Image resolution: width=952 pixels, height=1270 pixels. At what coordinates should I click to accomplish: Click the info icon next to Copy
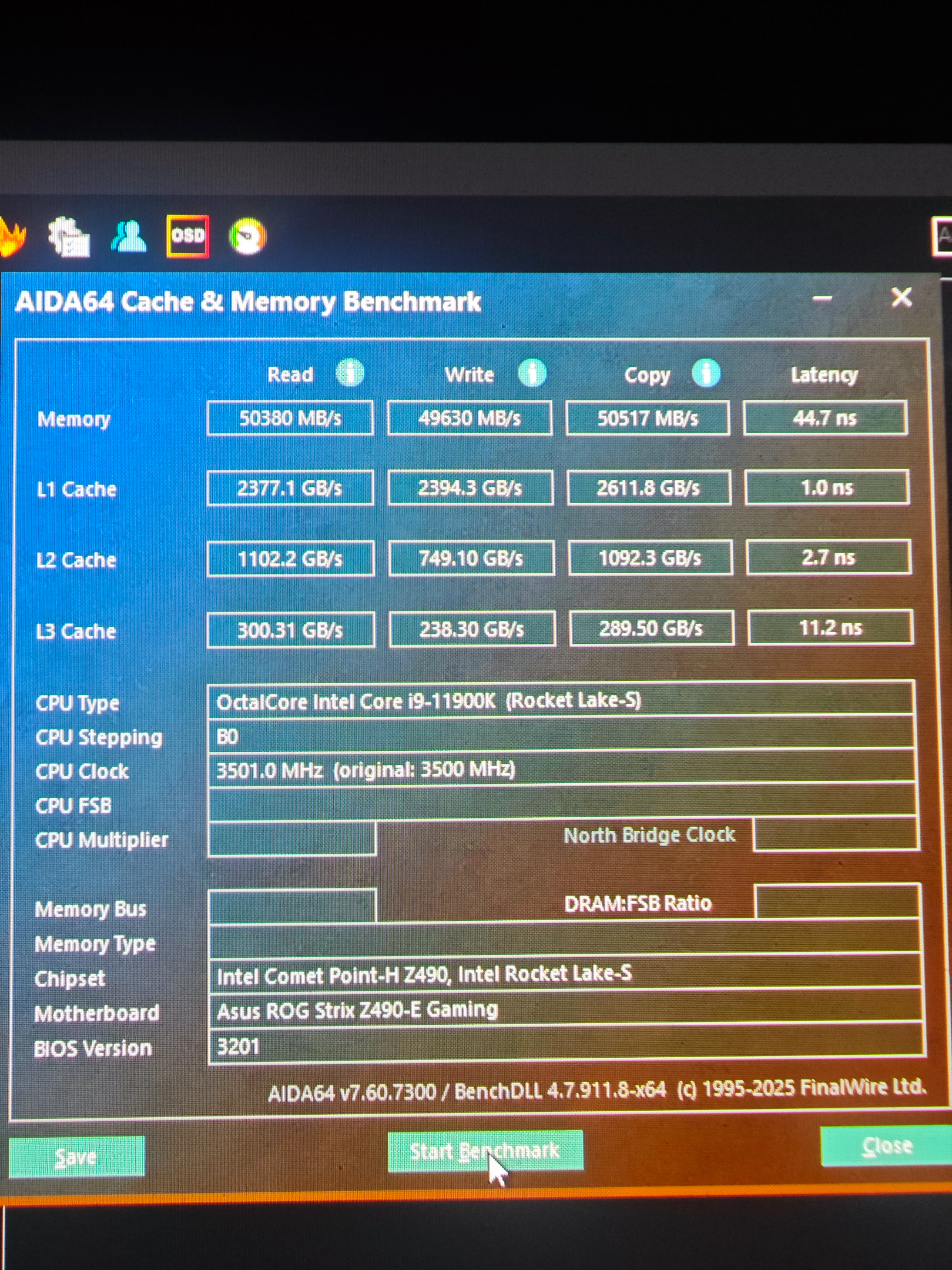(706, 373)
